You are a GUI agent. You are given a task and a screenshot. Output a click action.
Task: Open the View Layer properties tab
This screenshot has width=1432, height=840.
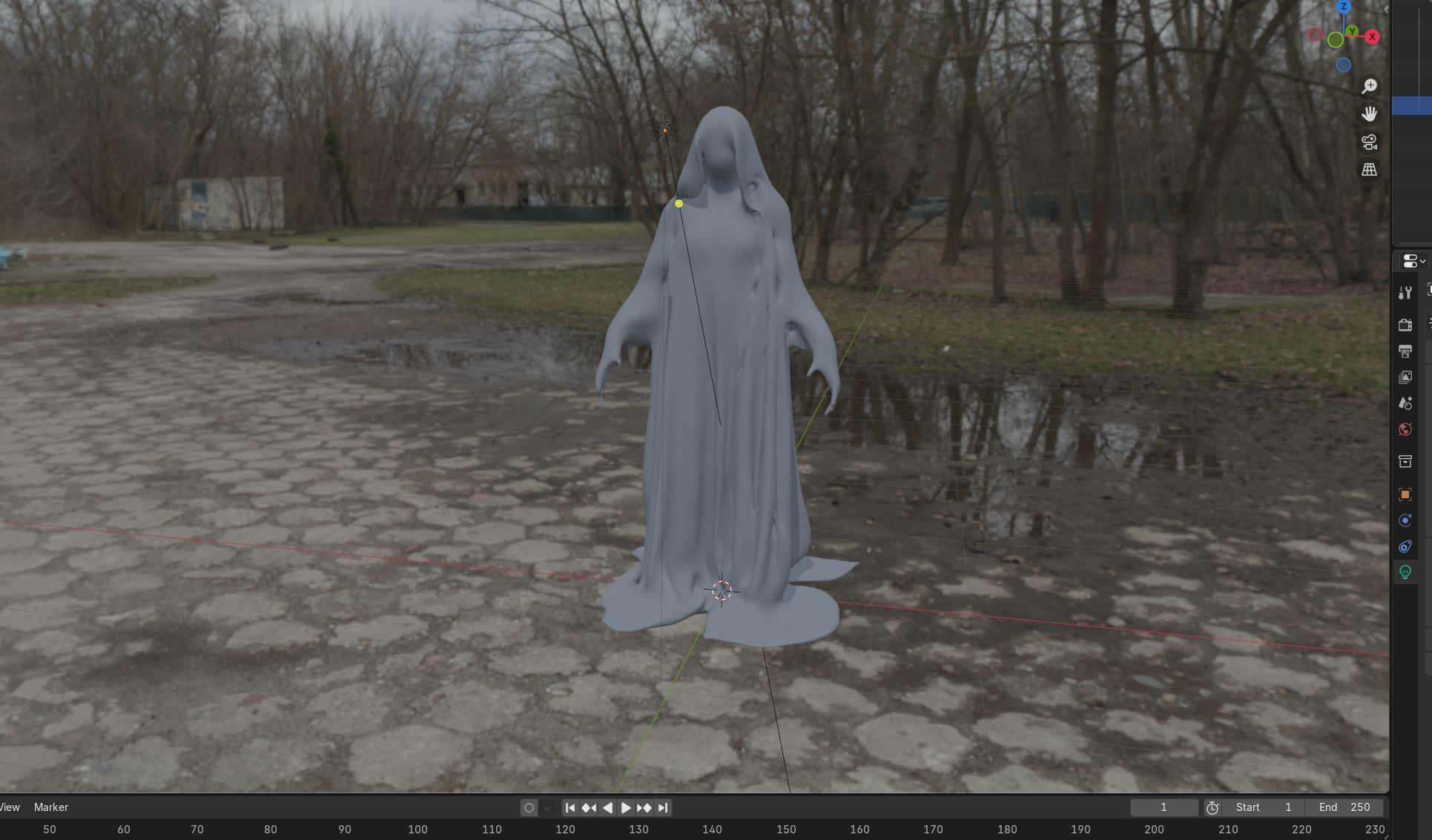1405,377
